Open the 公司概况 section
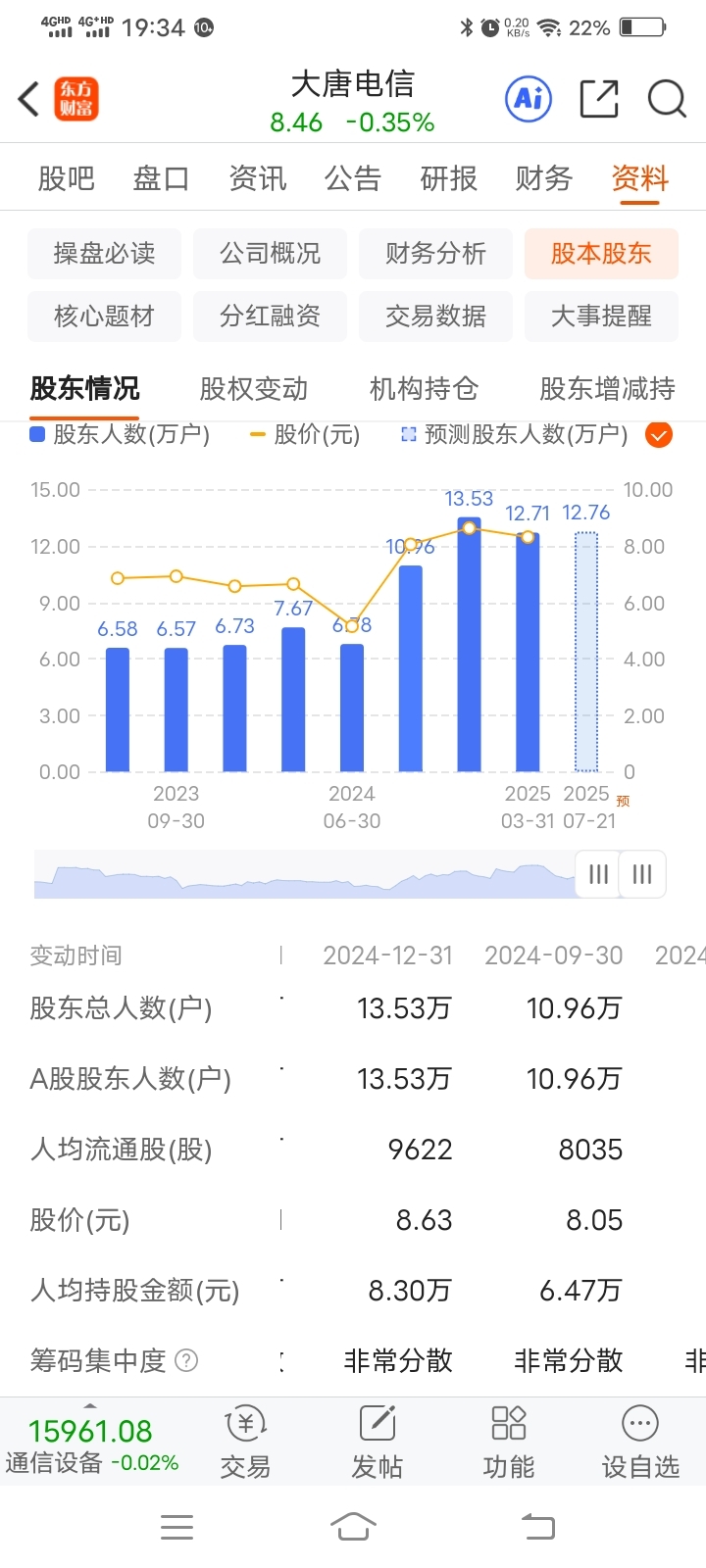The image size is (706, 1568). click(x=271, y=254)
